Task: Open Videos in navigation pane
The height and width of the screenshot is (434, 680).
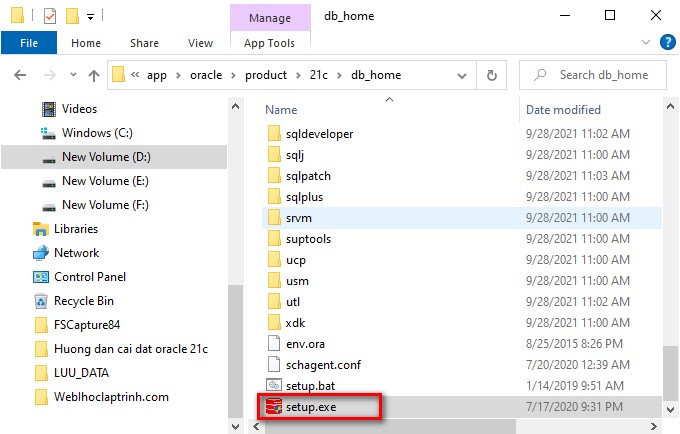Action: pos(79,109)
